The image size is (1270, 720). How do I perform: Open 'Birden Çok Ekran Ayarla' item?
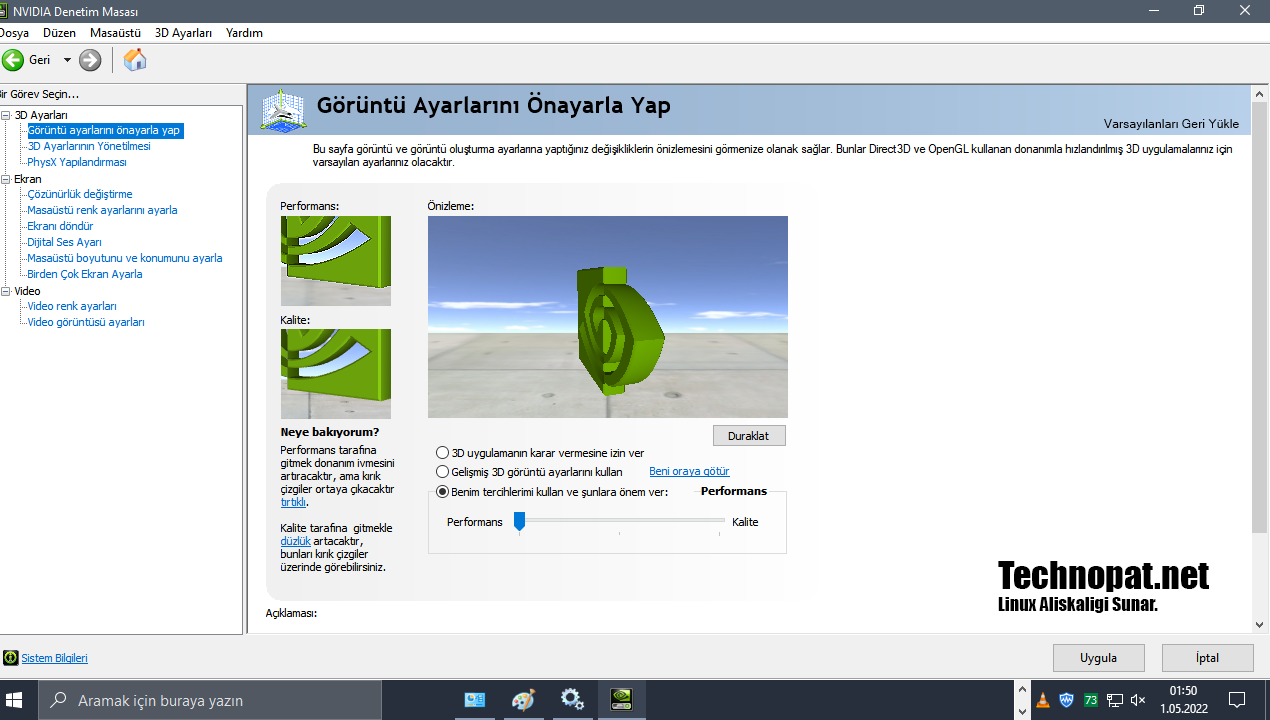[85, 274]
